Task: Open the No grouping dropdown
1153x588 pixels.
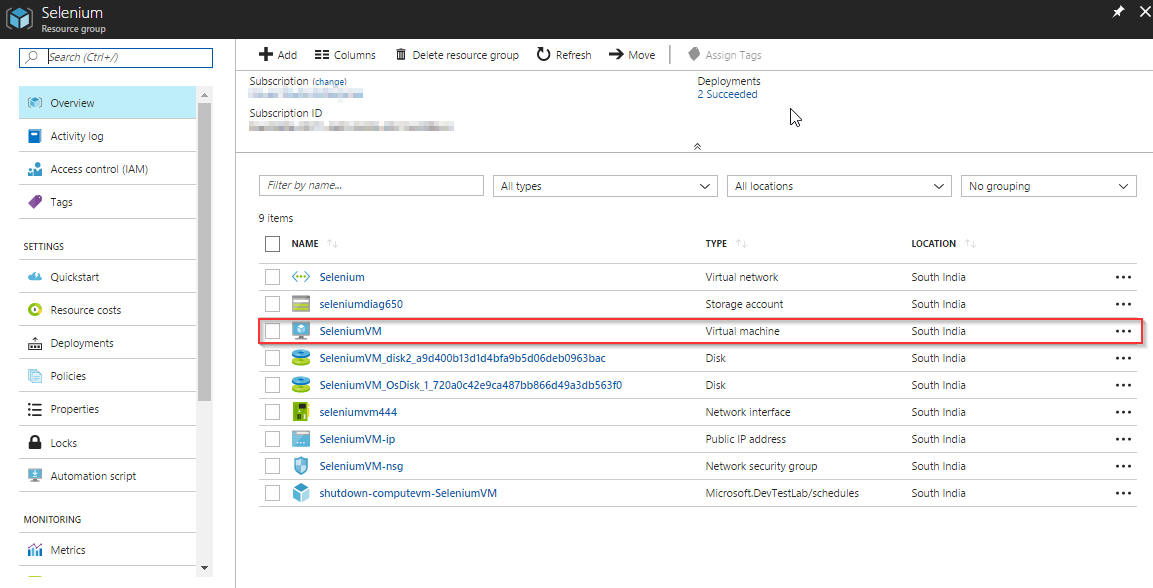Action: (x=1049, y=186)
